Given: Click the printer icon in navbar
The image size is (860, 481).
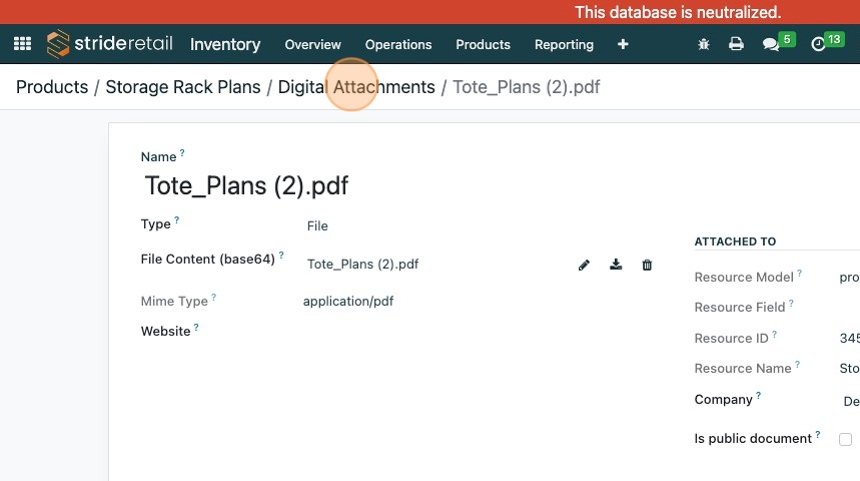Looking at the screenshot, I should pyautogui.click(x=736, y=44).
